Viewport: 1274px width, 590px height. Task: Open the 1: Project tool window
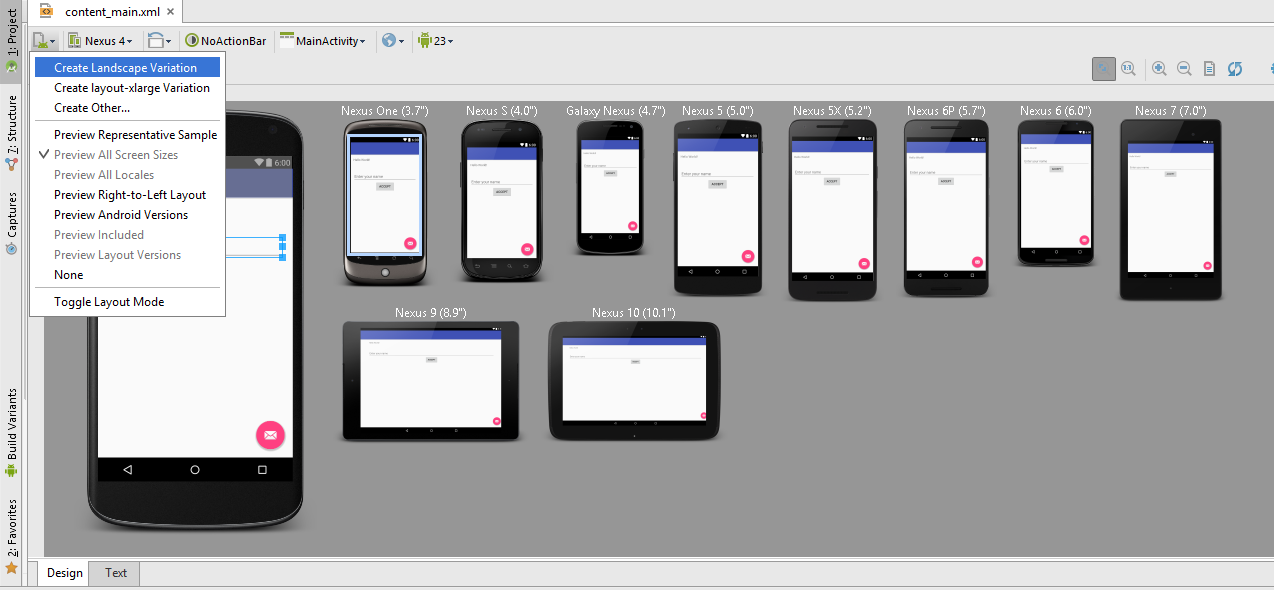click(x=11, y=40)
